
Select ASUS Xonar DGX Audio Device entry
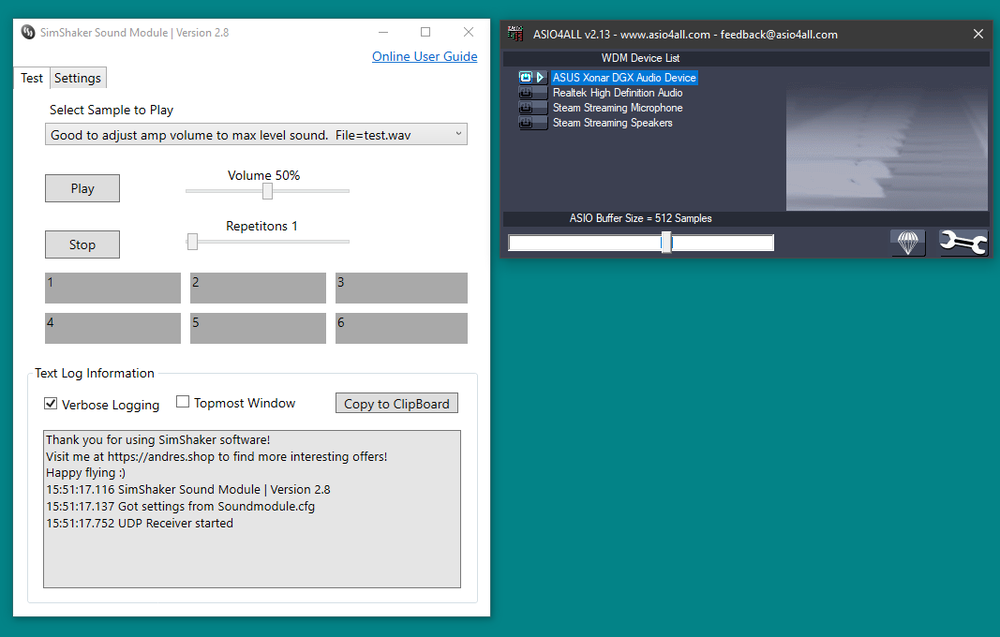tap(624, 78)
